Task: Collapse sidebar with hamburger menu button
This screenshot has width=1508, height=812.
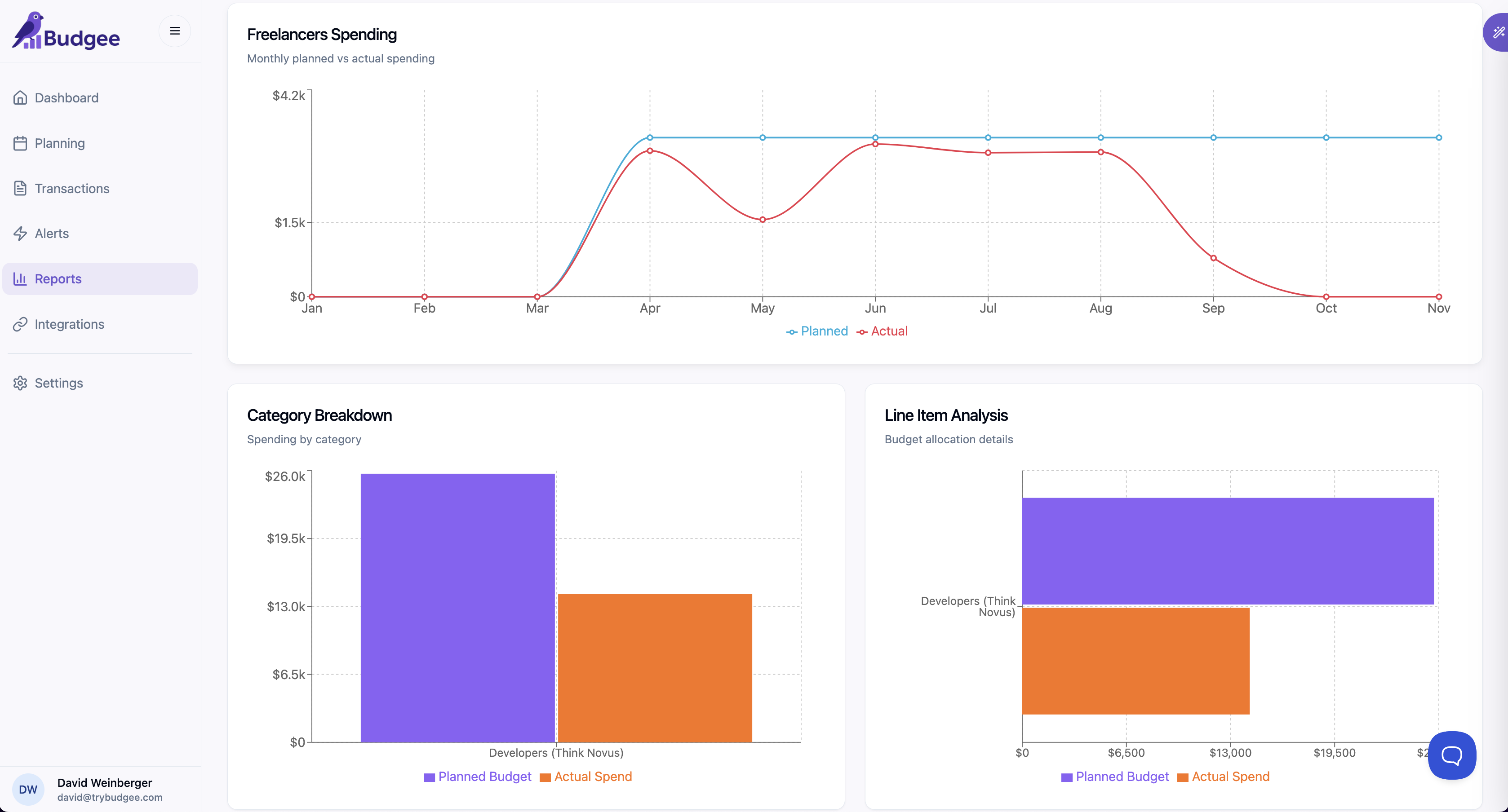Action: [174, 31]
